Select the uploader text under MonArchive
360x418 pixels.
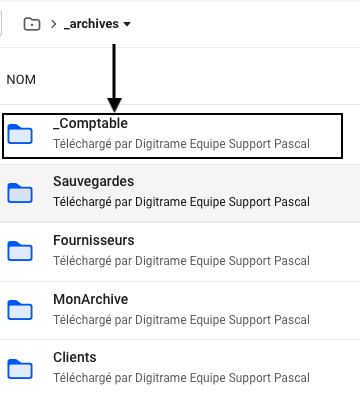pyautogui.click(x=181, y=320)
